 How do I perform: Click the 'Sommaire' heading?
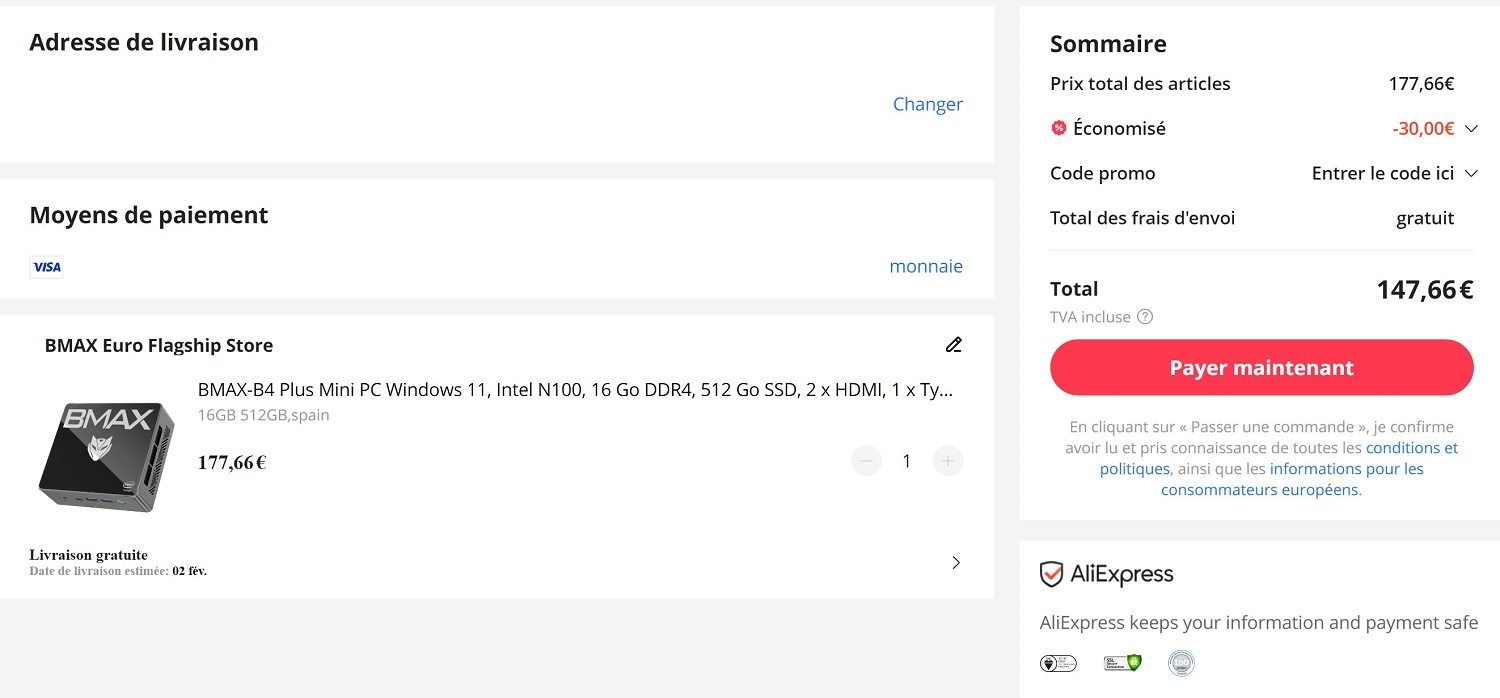pos(1108,44)
